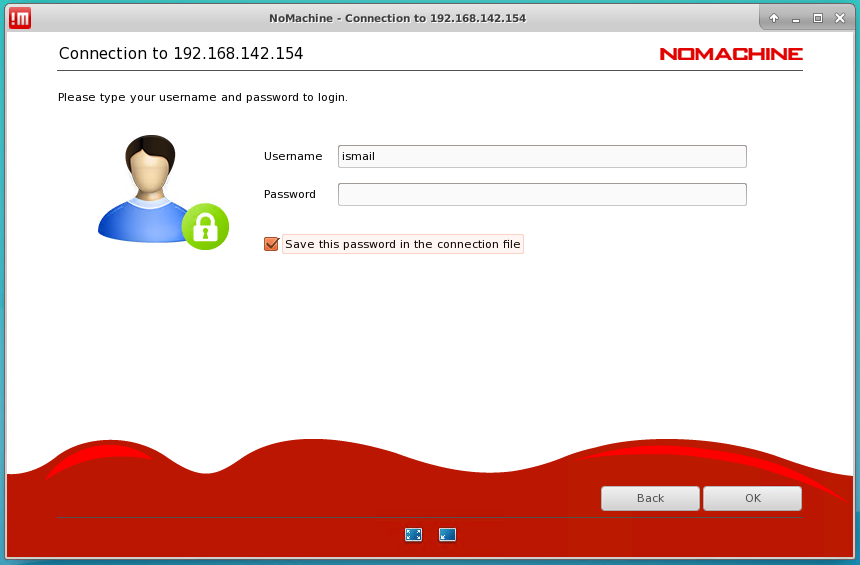
Task: Maximize the NoMachine window
Action: (818, 18)
